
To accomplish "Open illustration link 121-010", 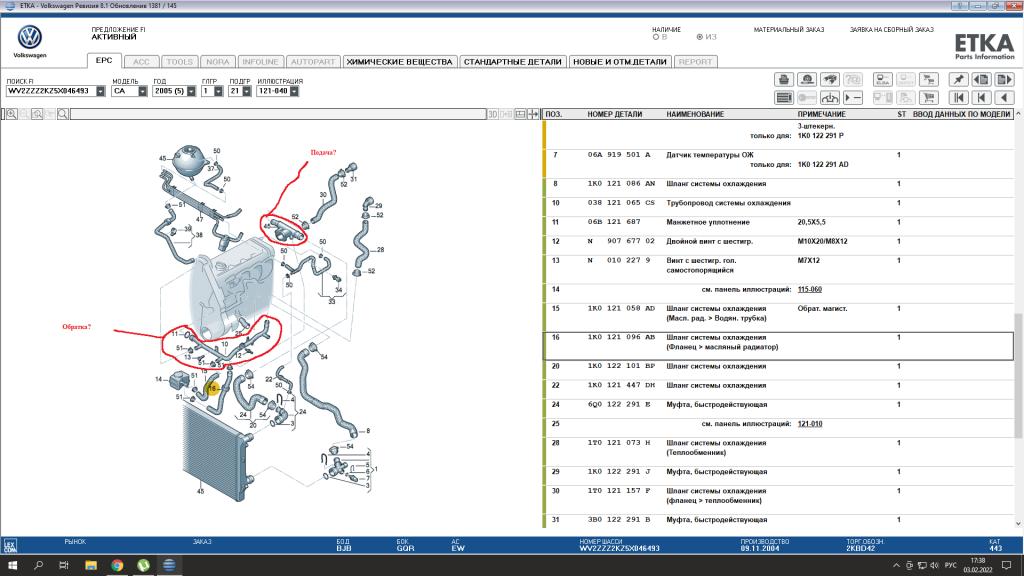I will click(810, 424).
